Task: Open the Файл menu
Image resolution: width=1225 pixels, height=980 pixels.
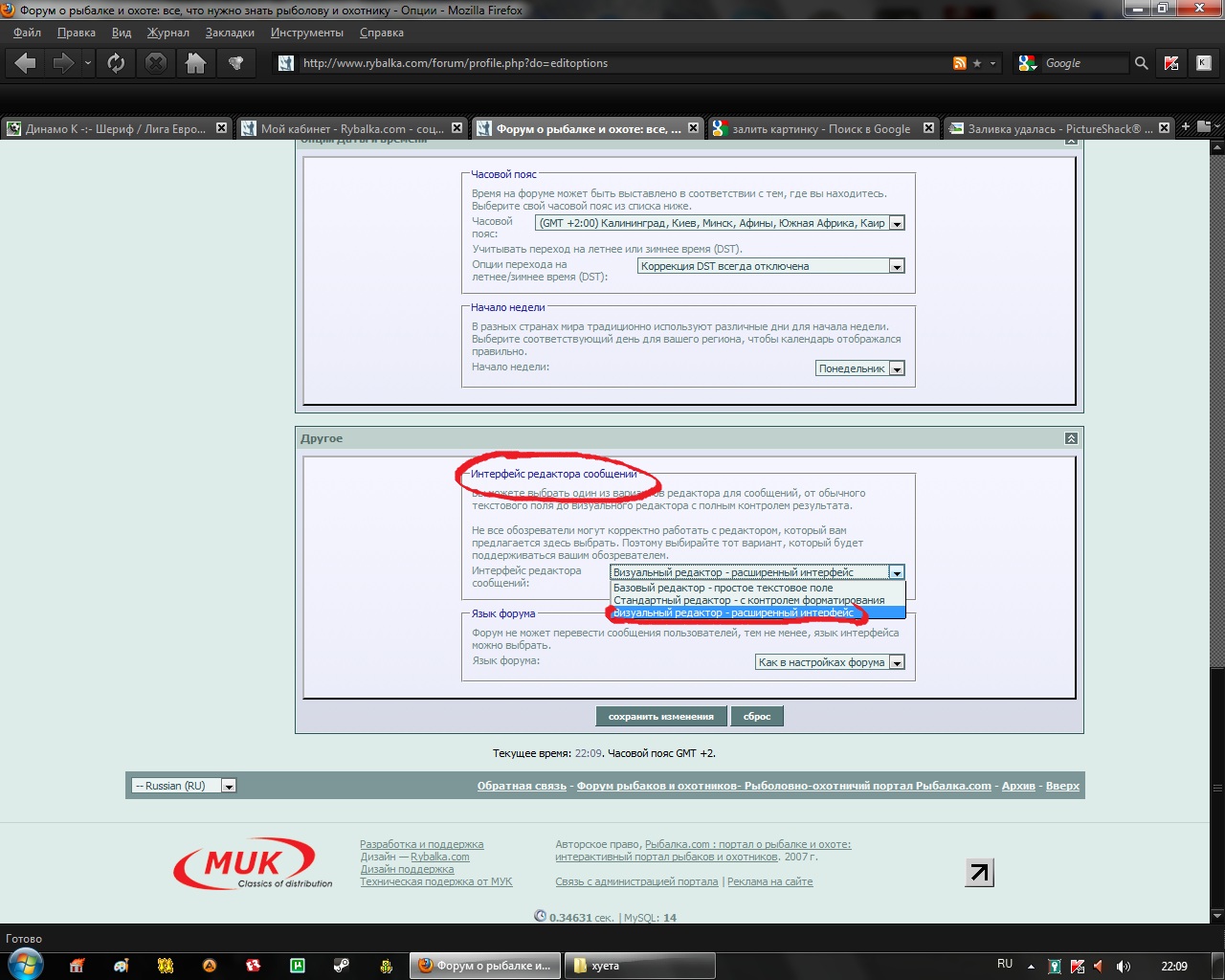Action: point(27,33)
